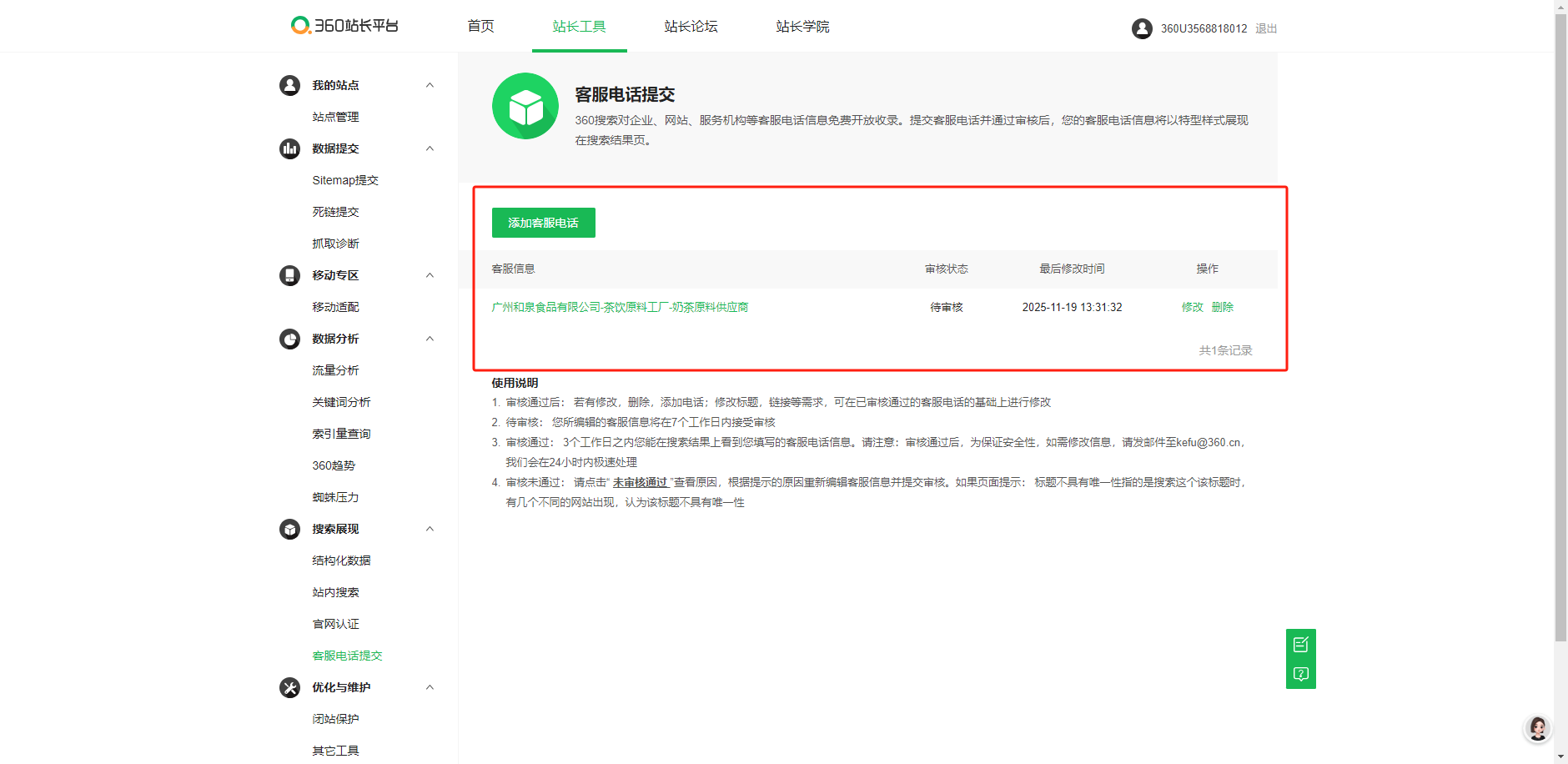Open the feedback note icon on right
This screenshot has height=764, width=1568.
coord(1301,644)
